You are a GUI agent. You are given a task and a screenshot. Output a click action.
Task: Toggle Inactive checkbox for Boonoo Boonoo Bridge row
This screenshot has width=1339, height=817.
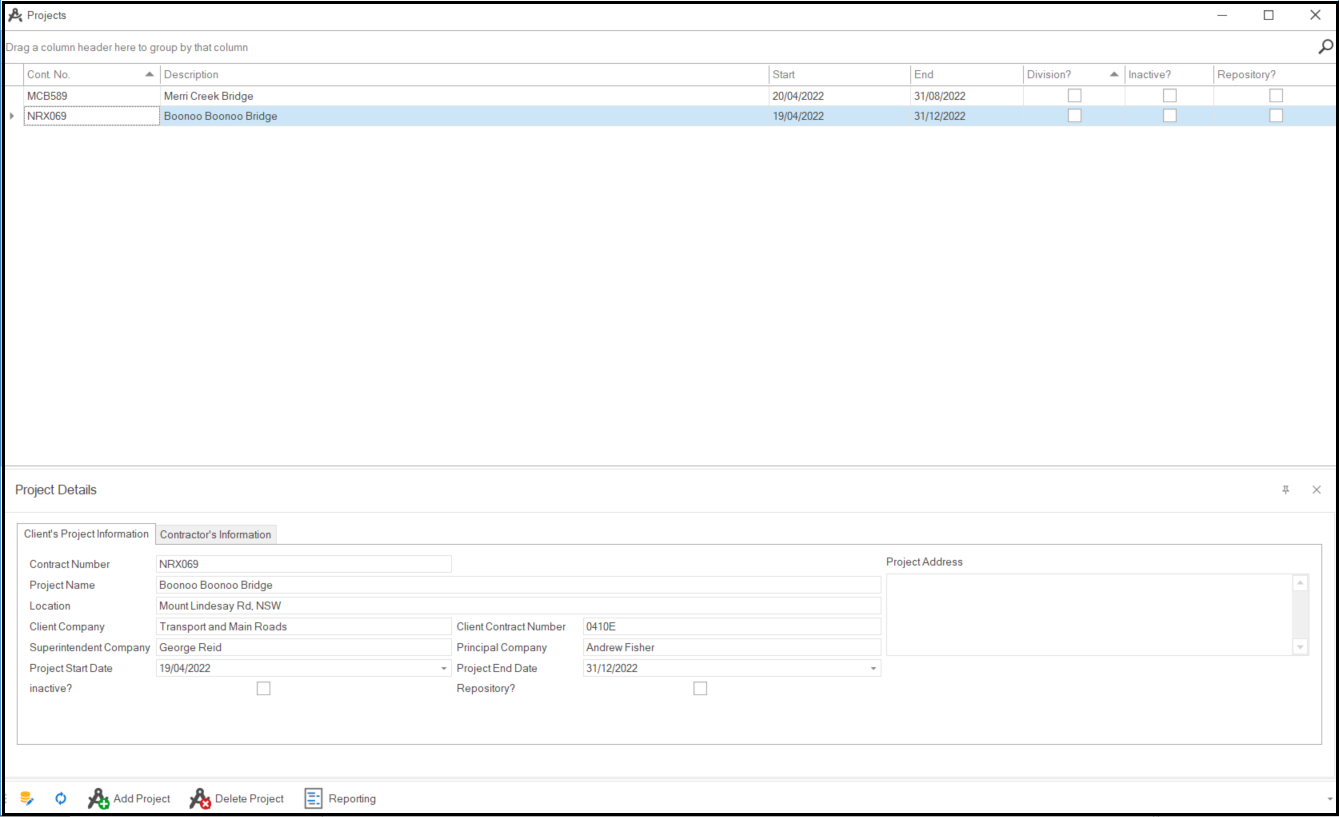[1169, 116]
